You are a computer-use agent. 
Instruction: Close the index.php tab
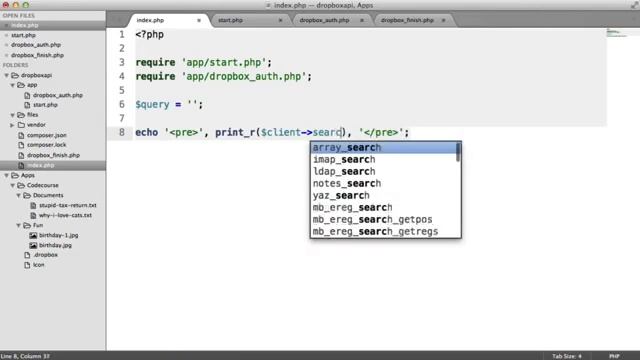[x=199, y=20]
